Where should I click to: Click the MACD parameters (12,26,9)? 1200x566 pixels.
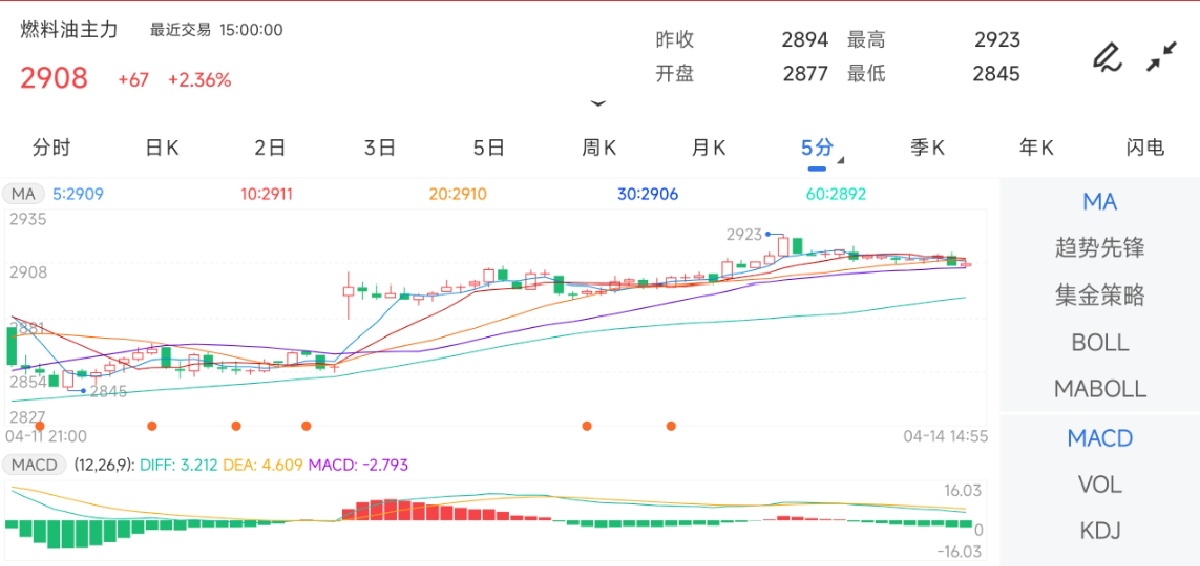102,465
